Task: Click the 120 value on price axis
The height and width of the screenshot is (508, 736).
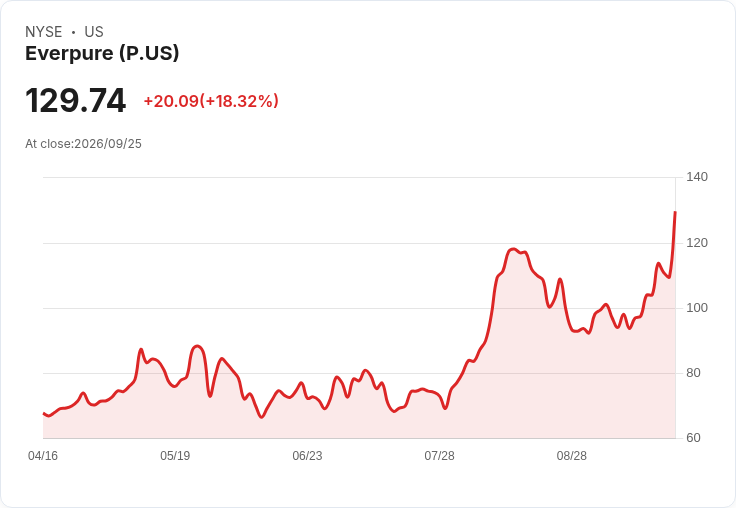Action: pyautogui.click(x=697, y=243)
